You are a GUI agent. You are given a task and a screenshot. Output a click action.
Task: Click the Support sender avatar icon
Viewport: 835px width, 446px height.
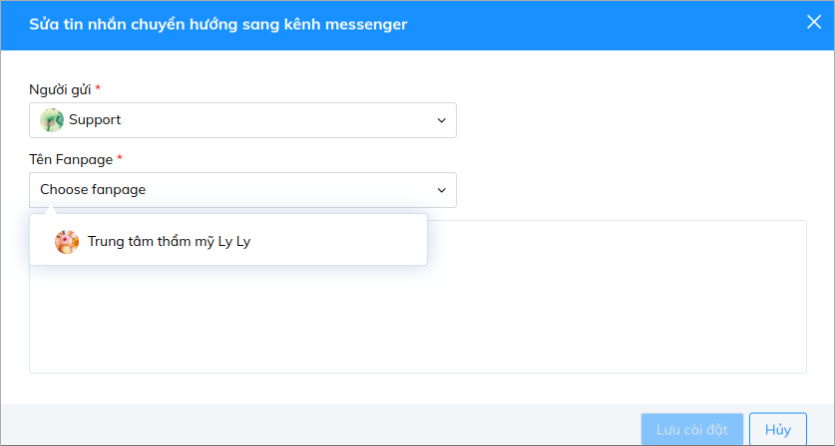(x=52, y=120)
